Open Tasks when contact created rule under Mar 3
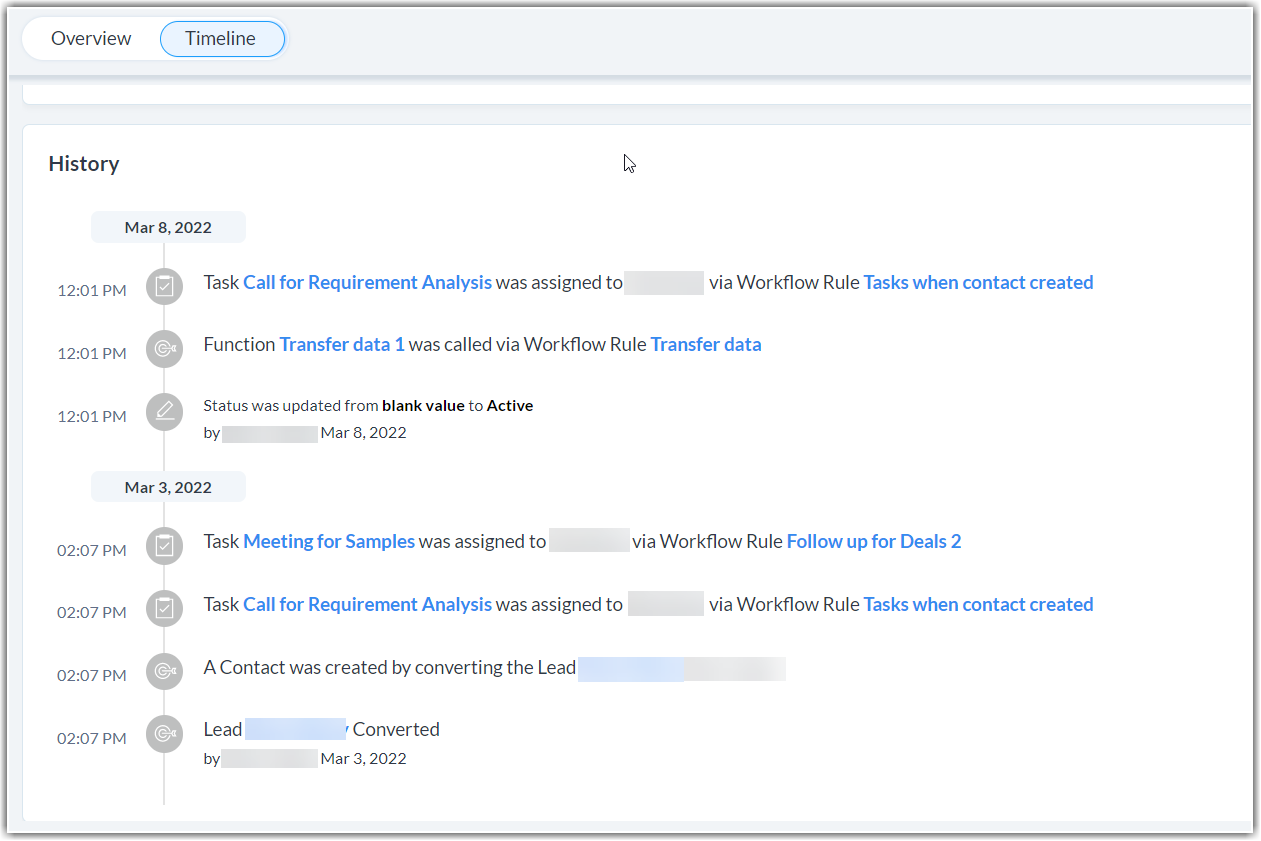 [977, 605]
